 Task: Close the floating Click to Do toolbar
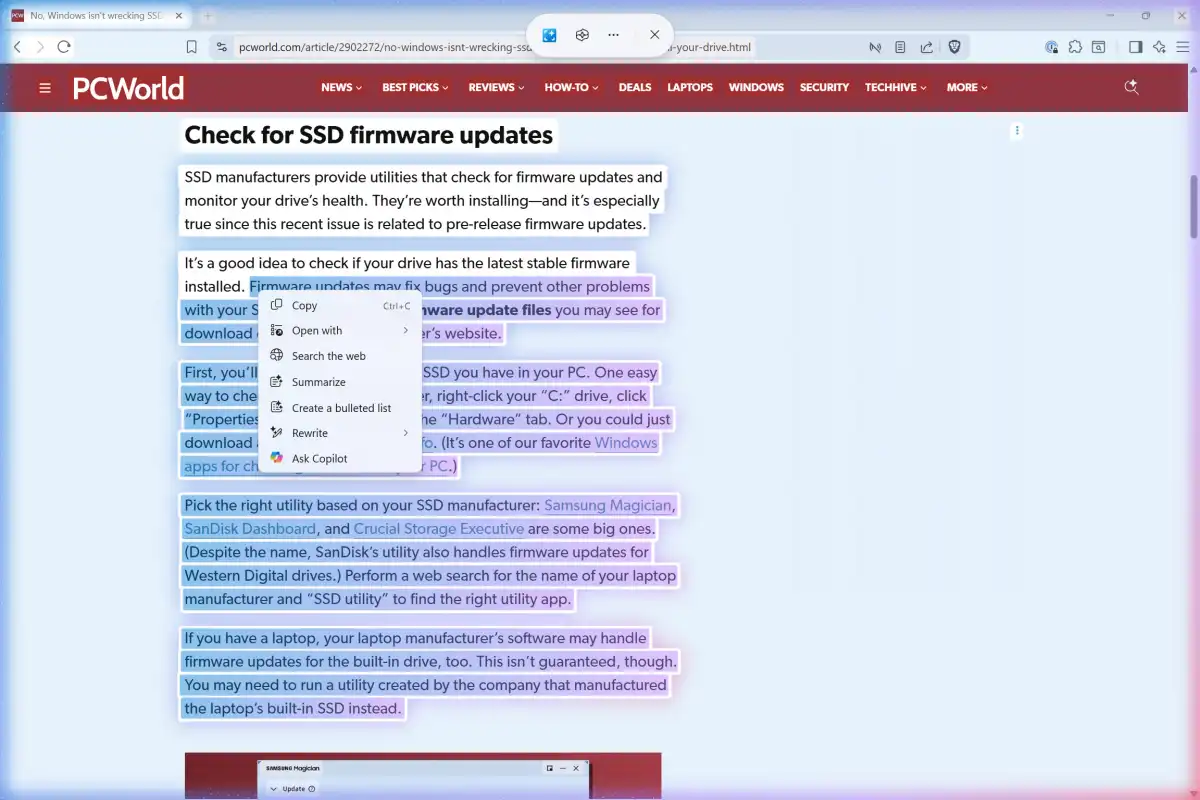[654, 35]
